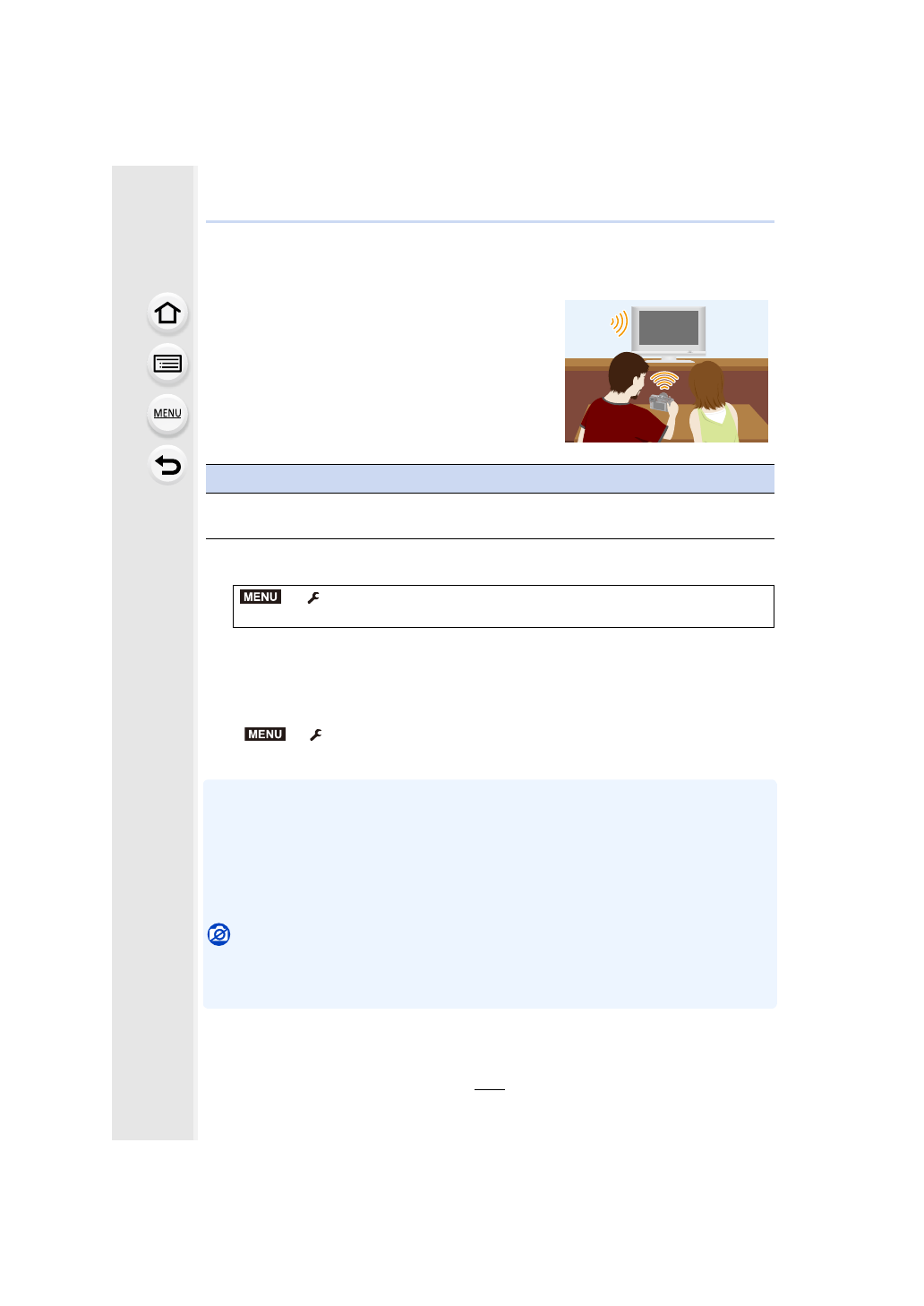924x1306 pixels.
Task: Click the gray TV screen in illustration
Action: pos(669,328)
